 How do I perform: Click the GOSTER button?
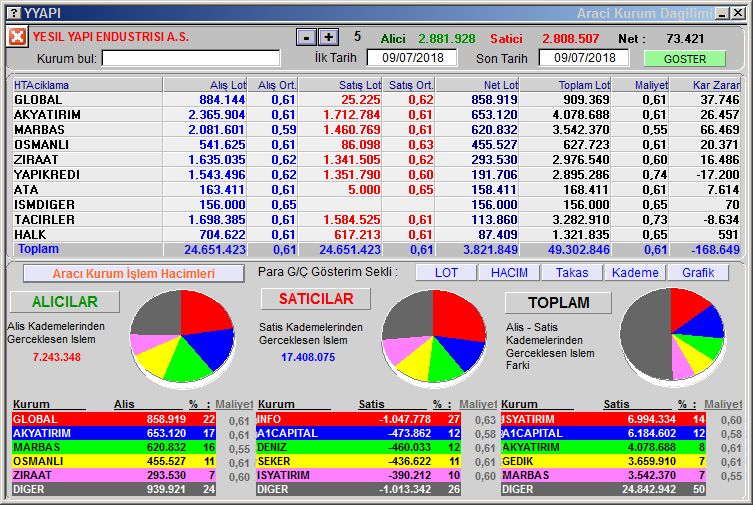tap(685, 59)
